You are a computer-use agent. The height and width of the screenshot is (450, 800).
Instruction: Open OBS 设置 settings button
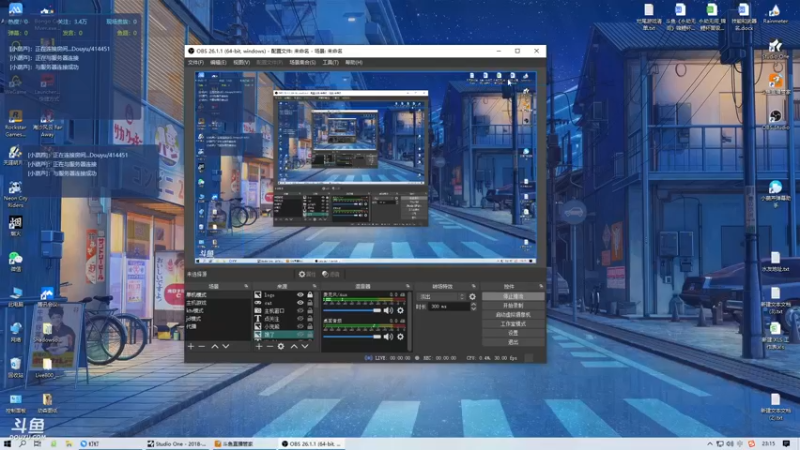pyautogui.click(x=513, y=333)
